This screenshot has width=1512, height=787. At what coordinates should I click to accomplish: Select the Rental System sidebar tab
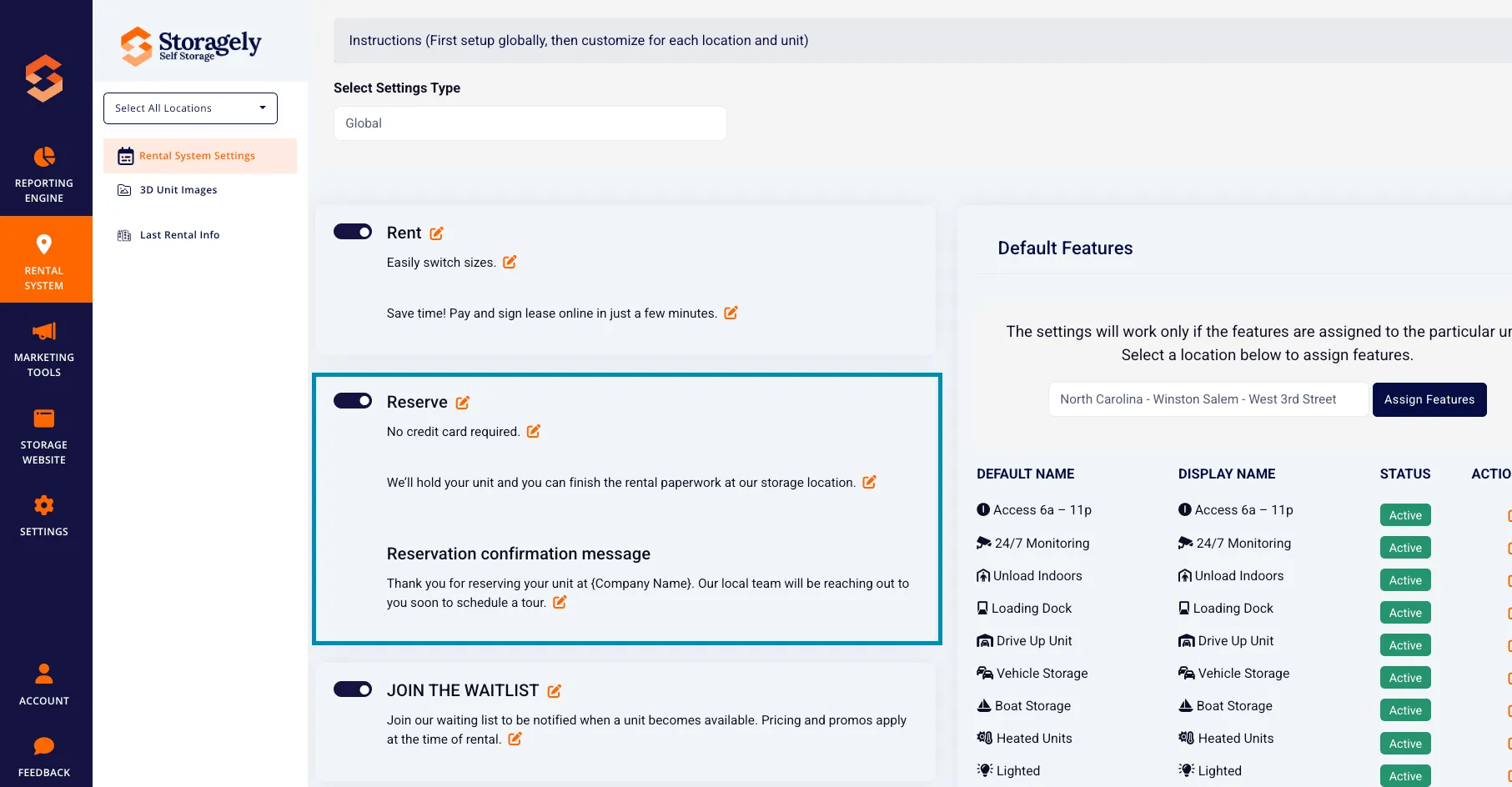click(44, 260)
